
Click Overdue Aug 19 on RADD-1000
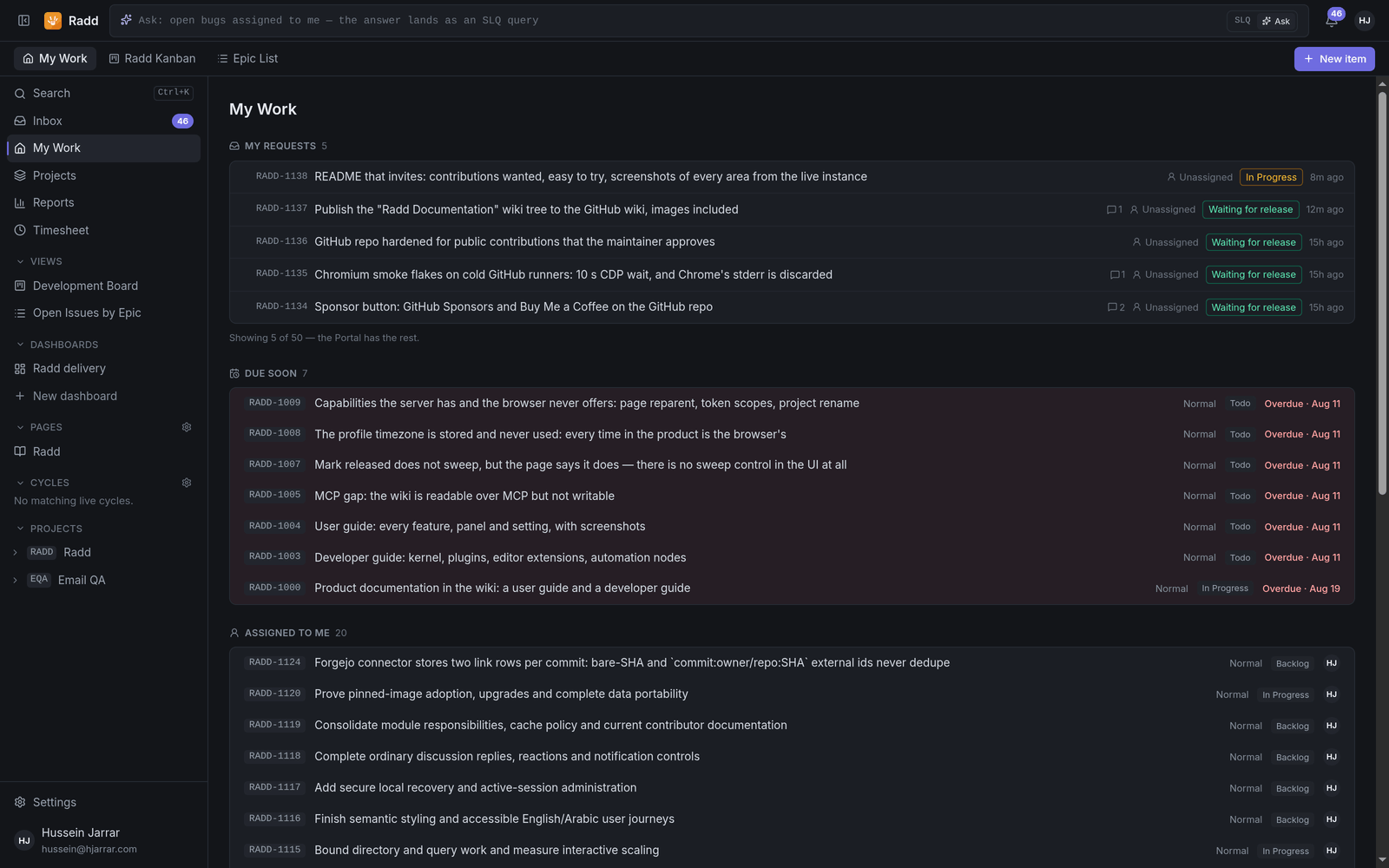[x=1300, y=589]
